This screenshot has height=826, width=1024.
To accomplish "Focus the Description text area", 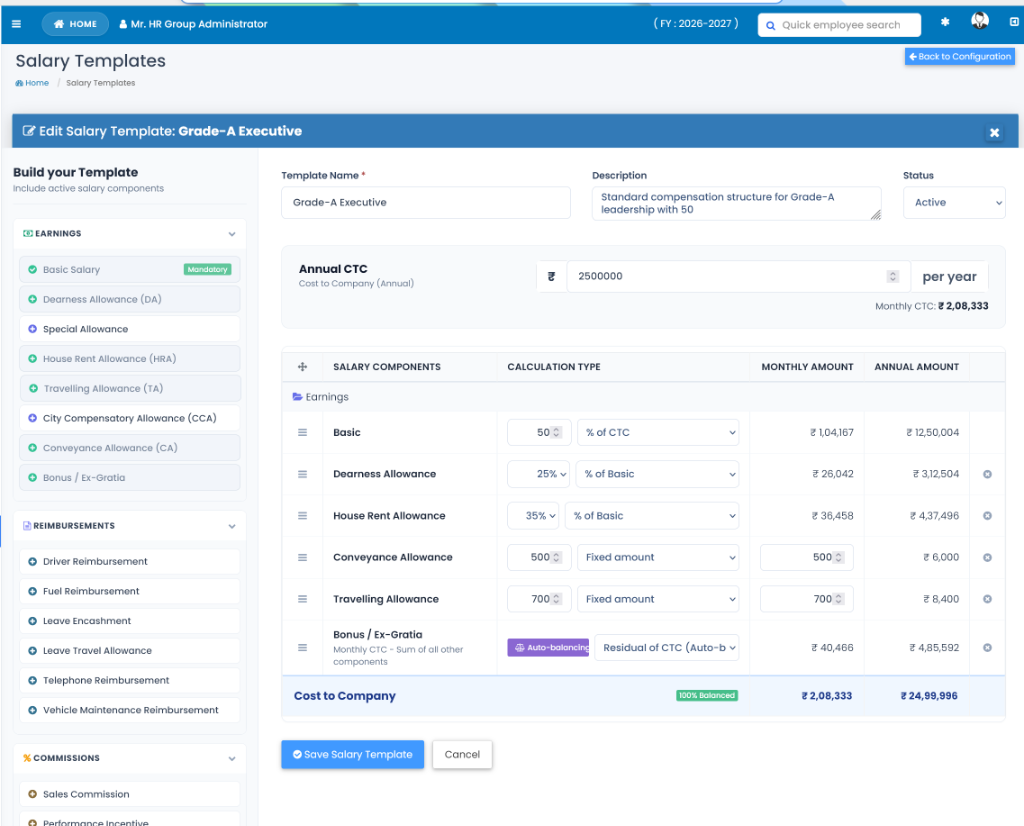I will tap(737, 203).
